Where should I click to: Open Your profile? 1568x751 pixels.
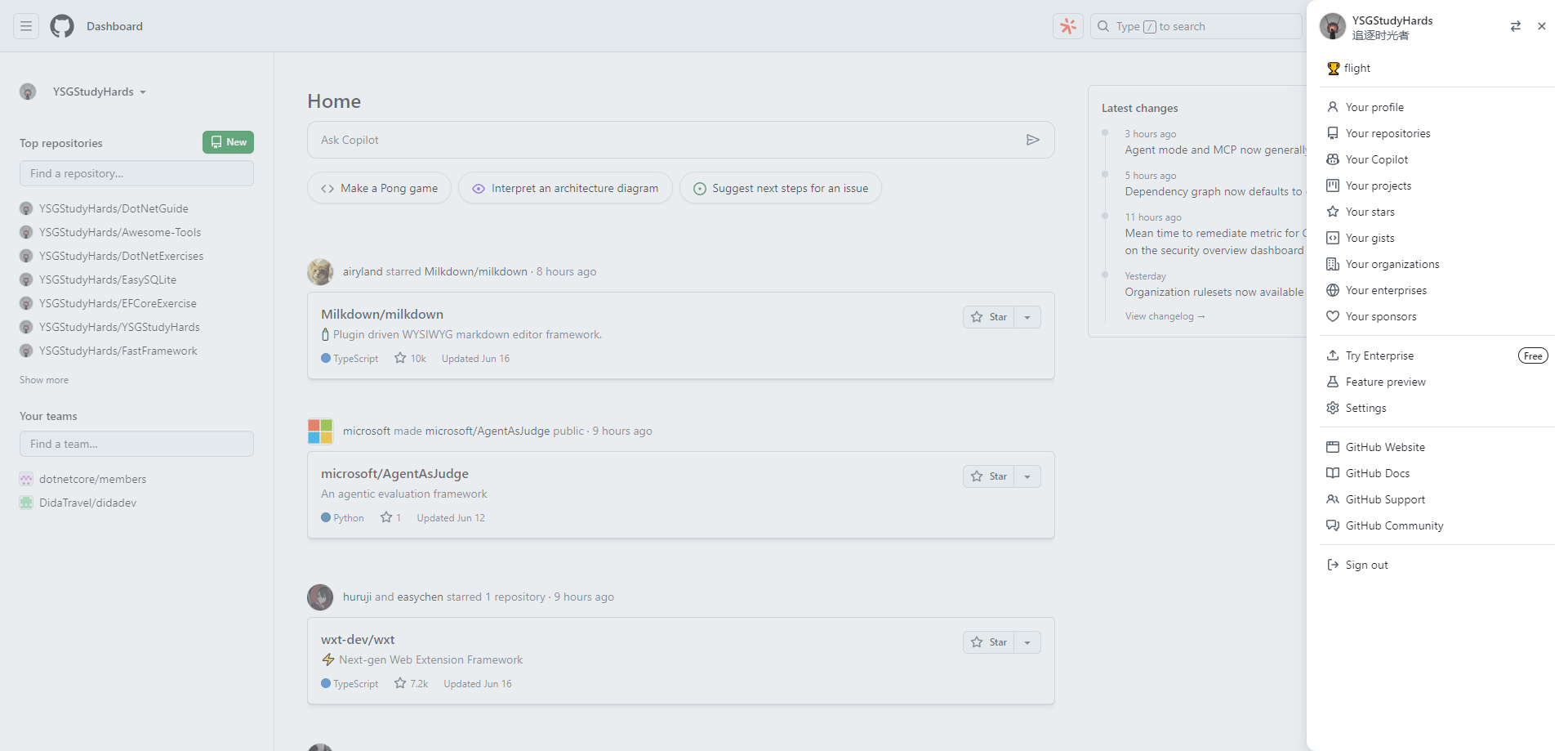1437,107
